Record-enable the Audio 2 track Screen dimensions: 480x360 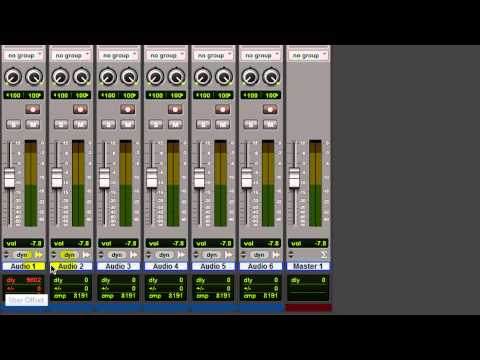coord(80,109)
